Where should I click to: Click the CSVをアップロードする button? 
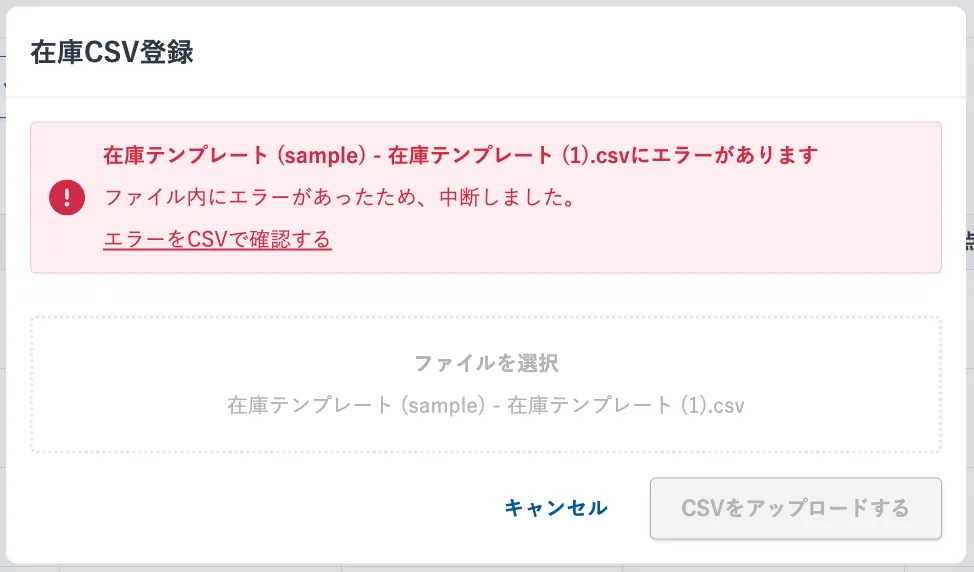pyautogui.click(x=795, y=508)
